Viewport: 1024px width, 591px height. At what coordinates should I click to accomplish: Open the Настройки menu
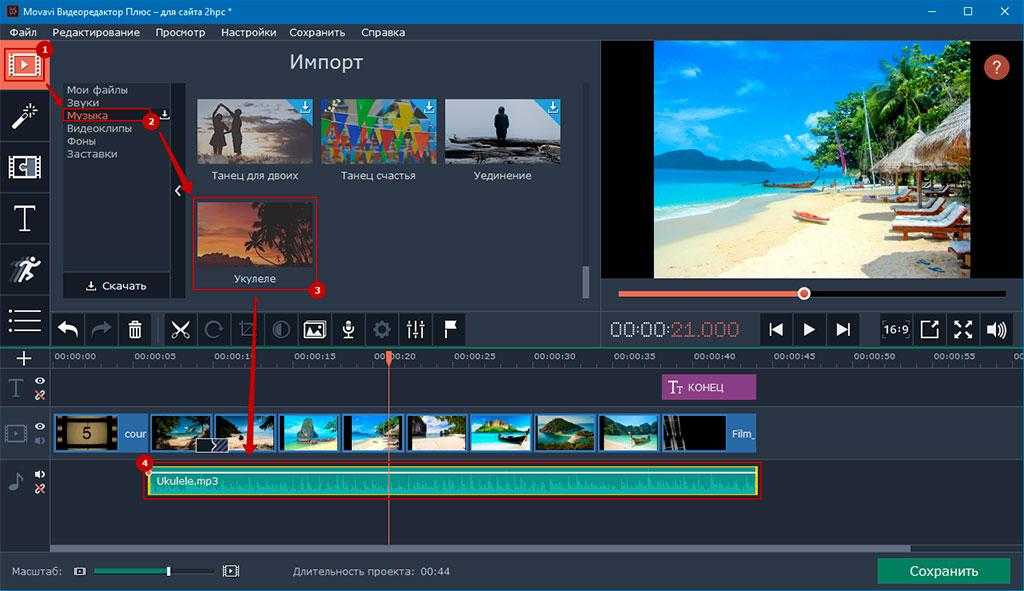[248, 32]
